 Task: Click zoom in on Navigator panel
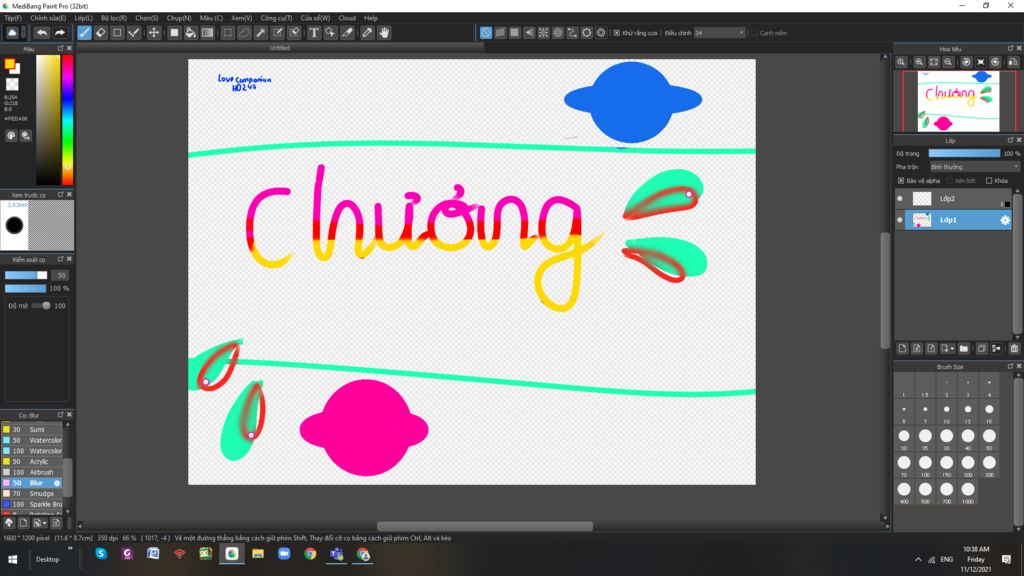(x=919, y=62)
